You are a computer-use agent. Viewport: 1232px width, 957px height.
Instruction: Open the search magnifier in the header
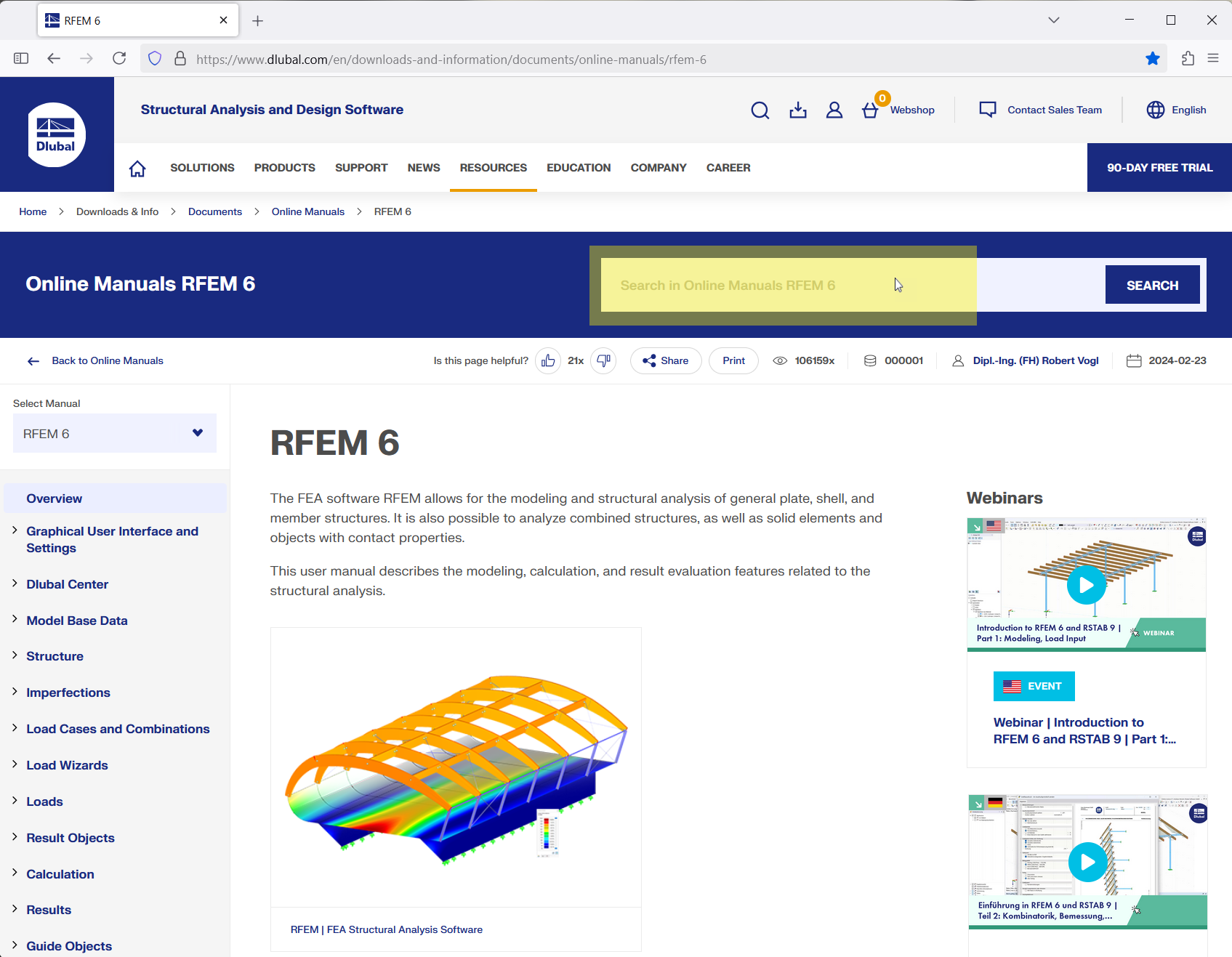coord(760,110)
